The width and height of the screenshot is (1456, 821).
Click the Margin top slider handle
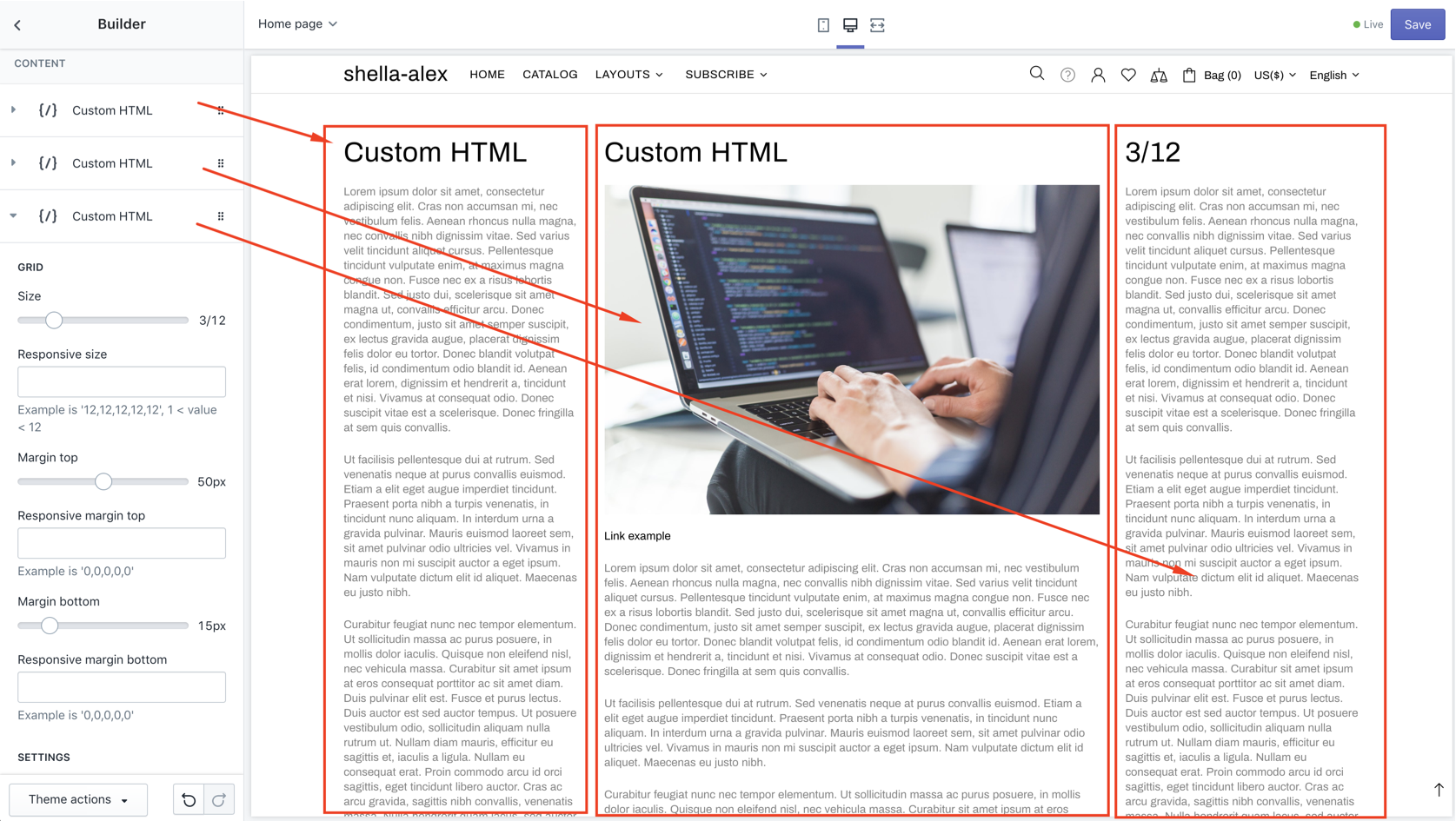click(103, 481)
